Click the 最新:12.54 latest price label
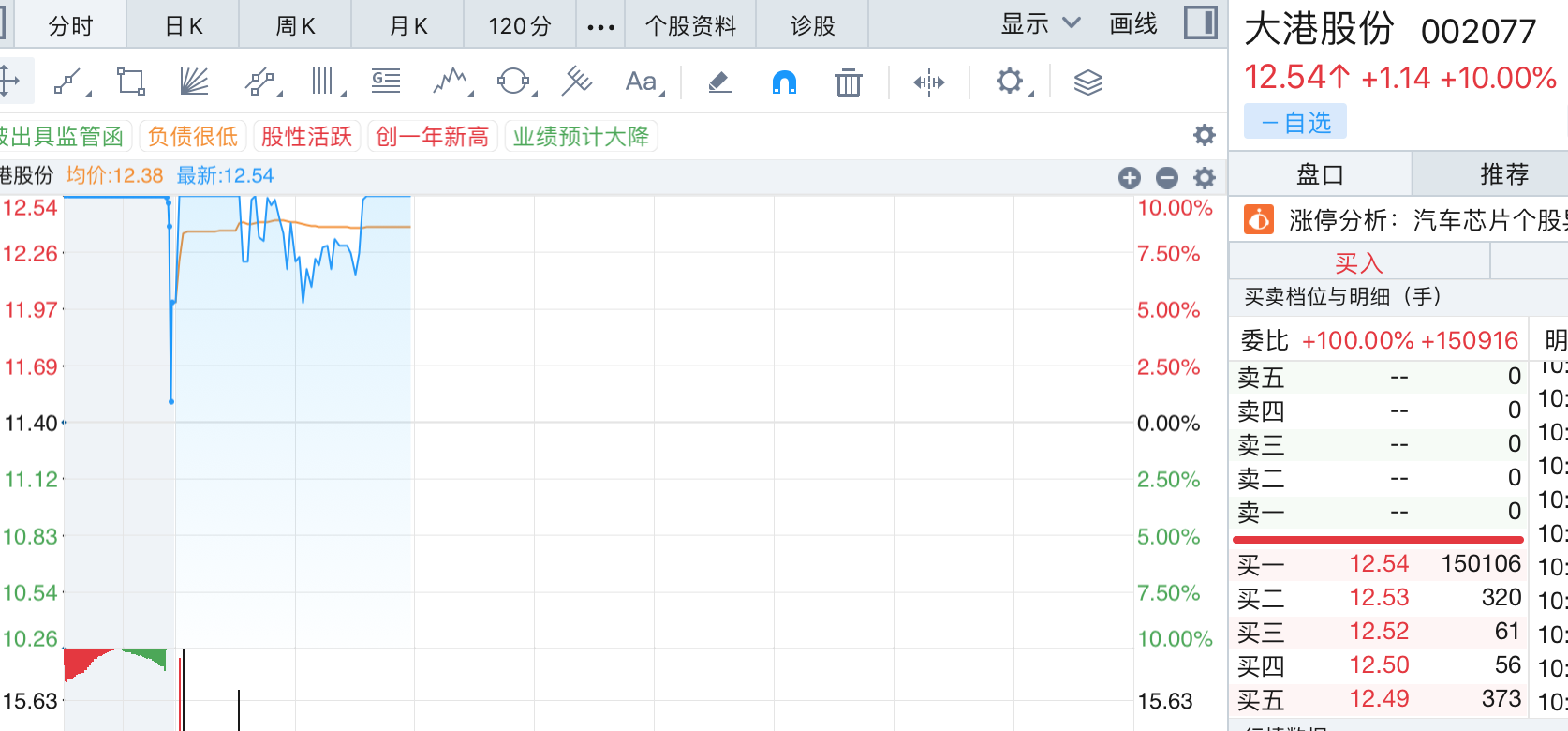 click(225, 176)
